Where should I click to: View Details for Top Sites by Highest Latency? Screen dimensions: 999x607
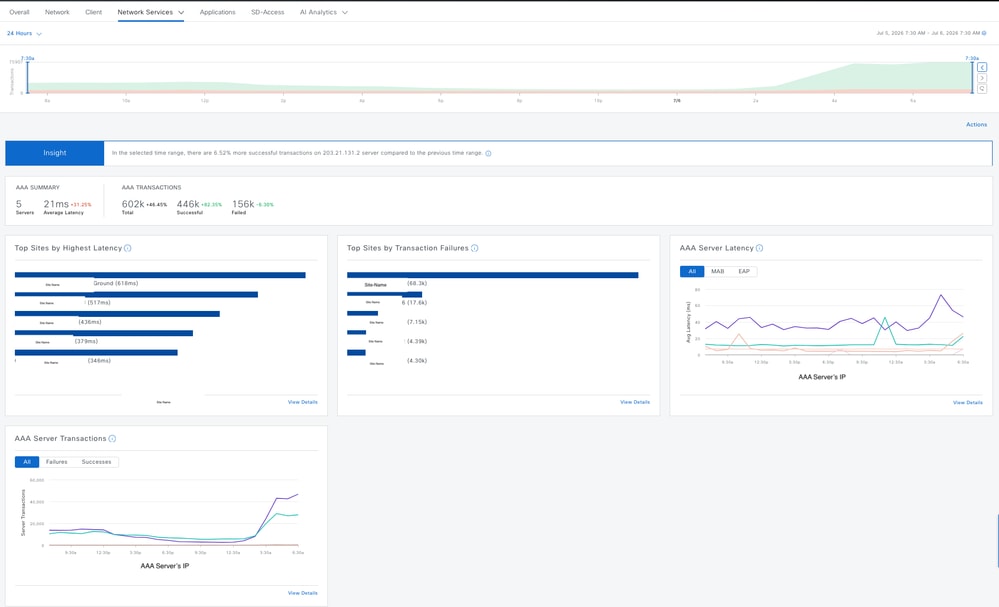[x=303, y=402]
